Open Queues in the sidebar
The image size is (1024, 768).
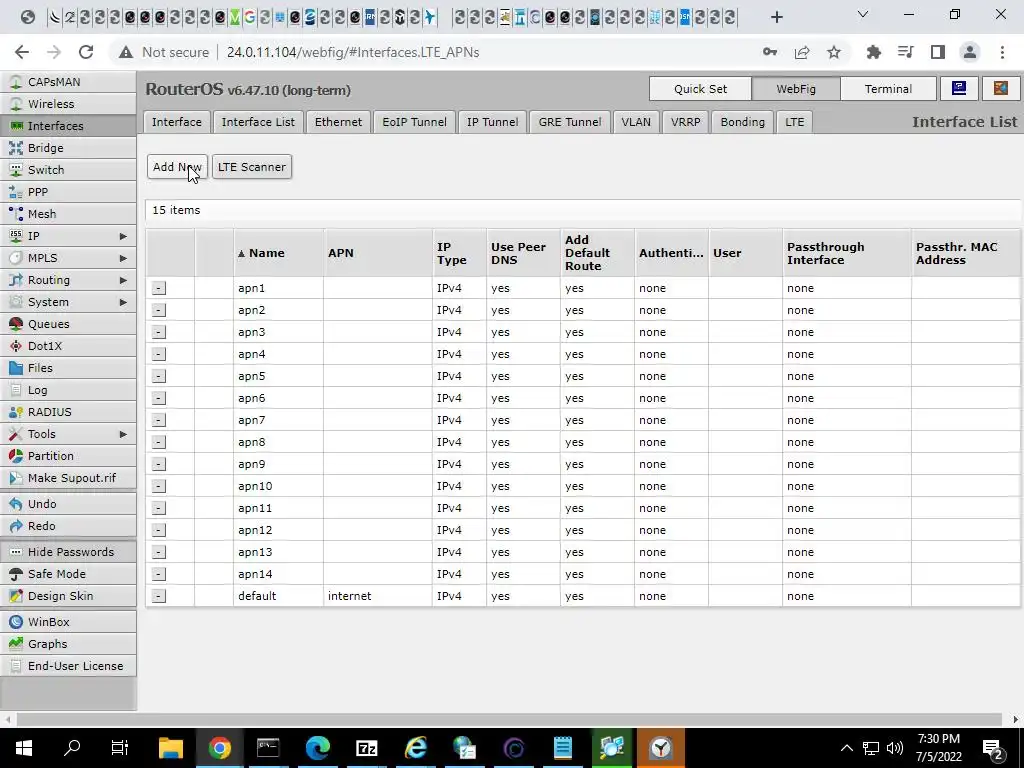click(68, 324)
